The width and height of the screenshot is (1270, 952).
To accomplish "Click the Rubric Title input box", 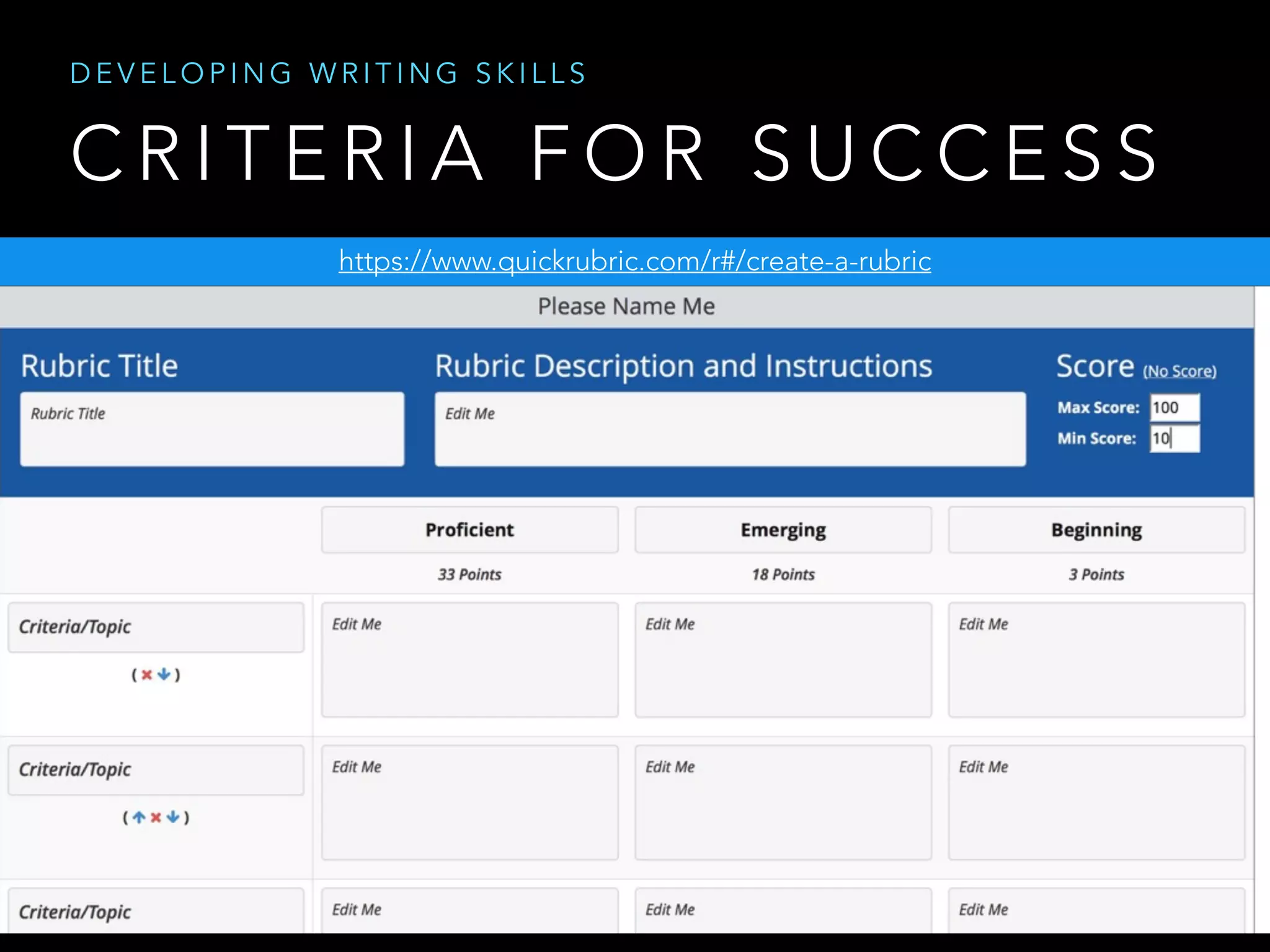I will pyautogui.click(x=212, y=429).
